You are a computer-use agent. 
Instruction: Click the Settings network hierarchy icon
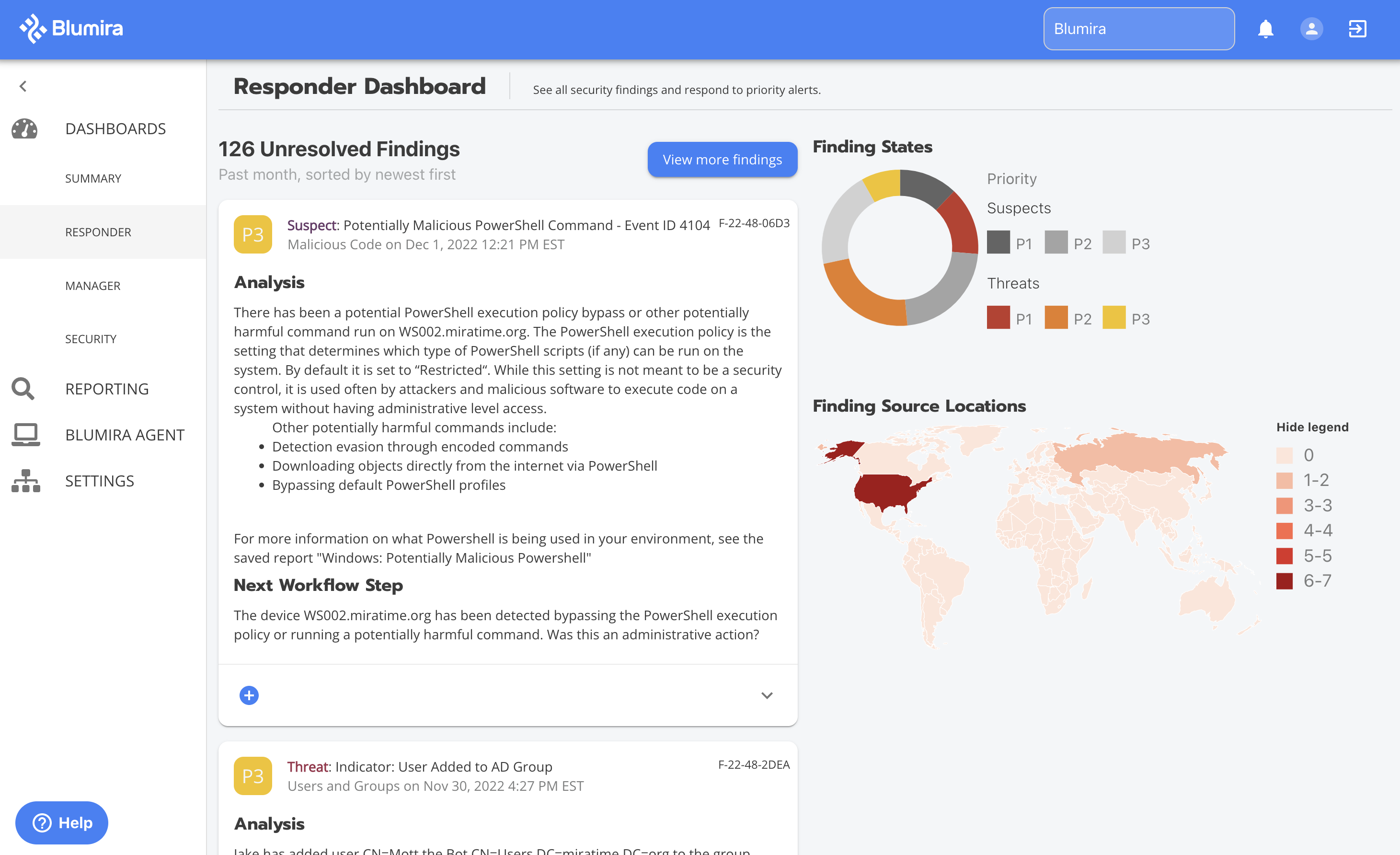tap(25, 481)
